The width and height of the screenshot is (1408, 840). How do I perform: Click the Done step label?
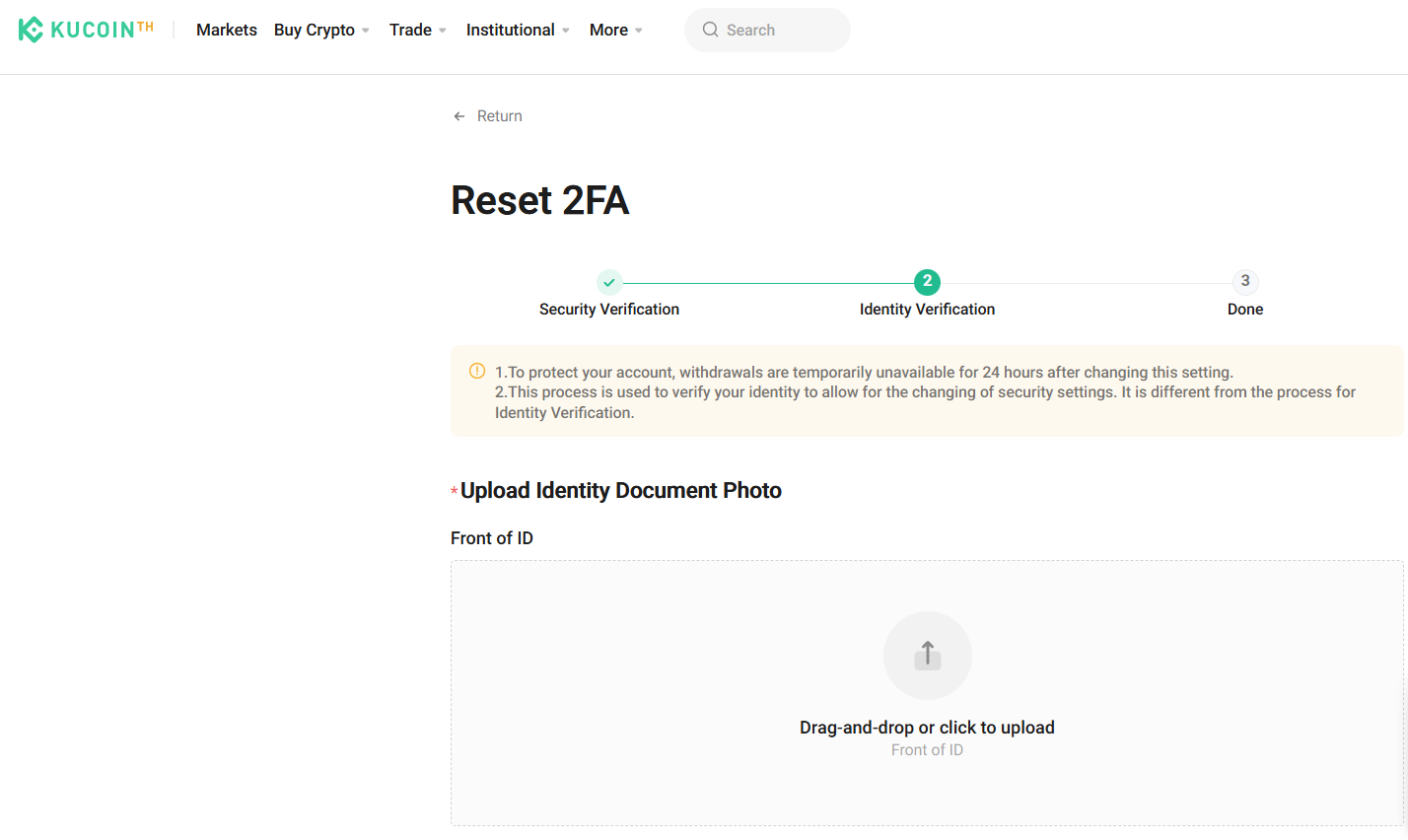coord(1245,310)
